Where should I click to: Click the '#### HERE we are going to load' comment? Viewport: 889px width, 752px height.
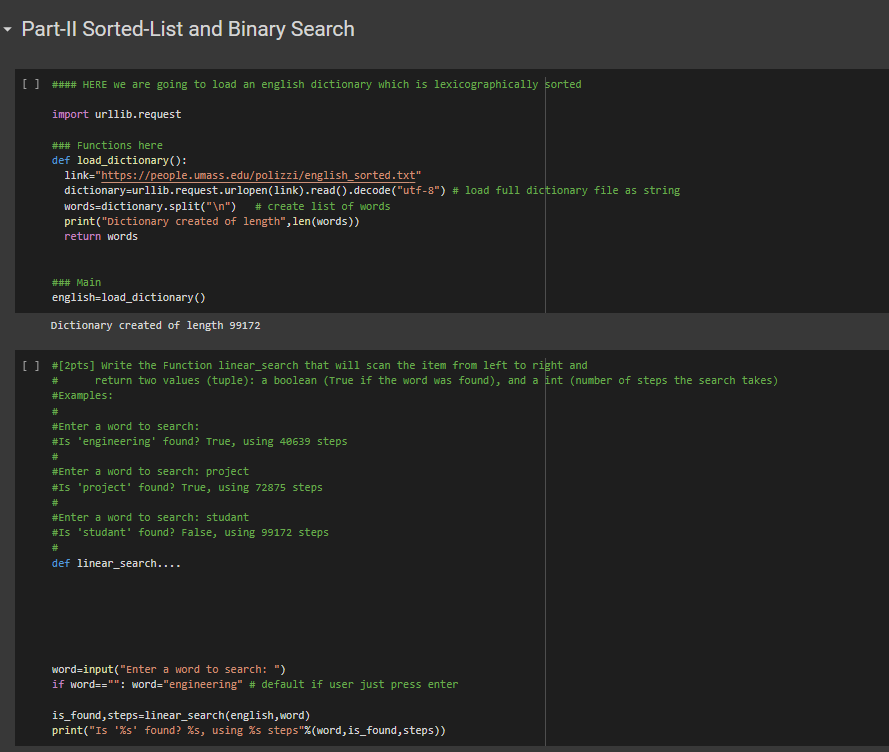[317, 85]
